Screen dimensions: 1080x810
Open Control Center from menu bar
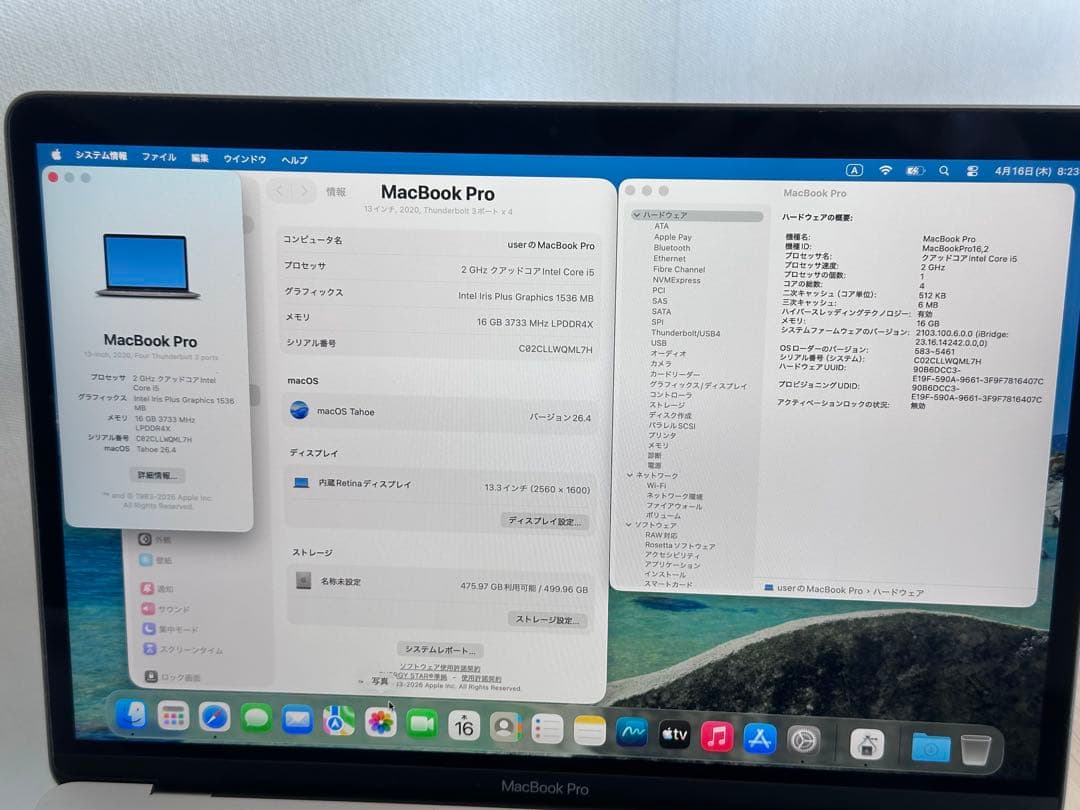click(972, 171)
